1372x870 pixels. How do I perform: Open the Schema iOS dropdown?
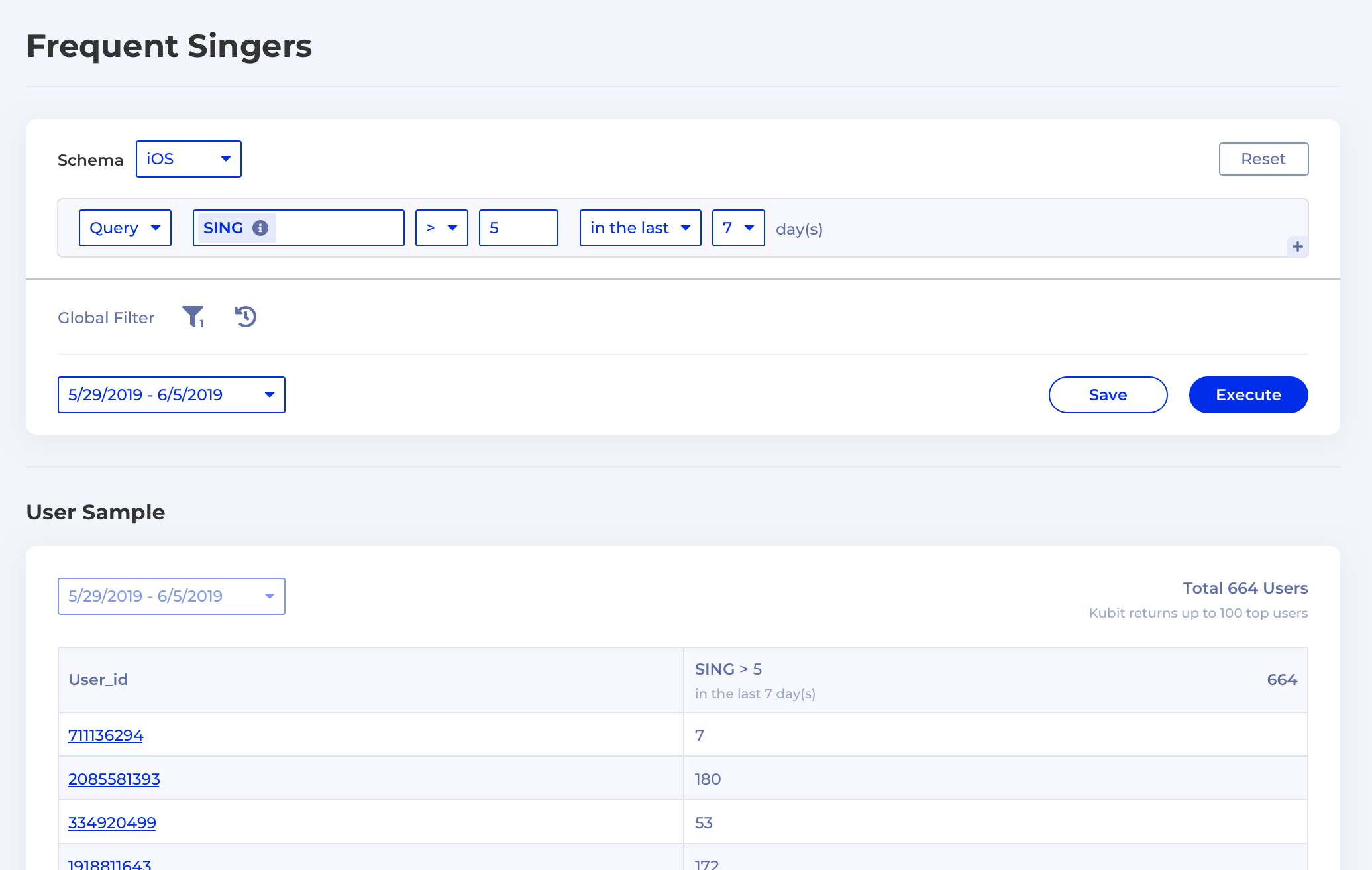[188, 159]
